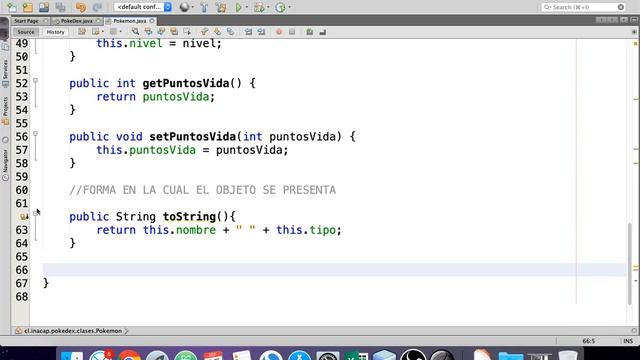
Task: Maximize the editor window with top-right icon
Action: tap(634, 20)
